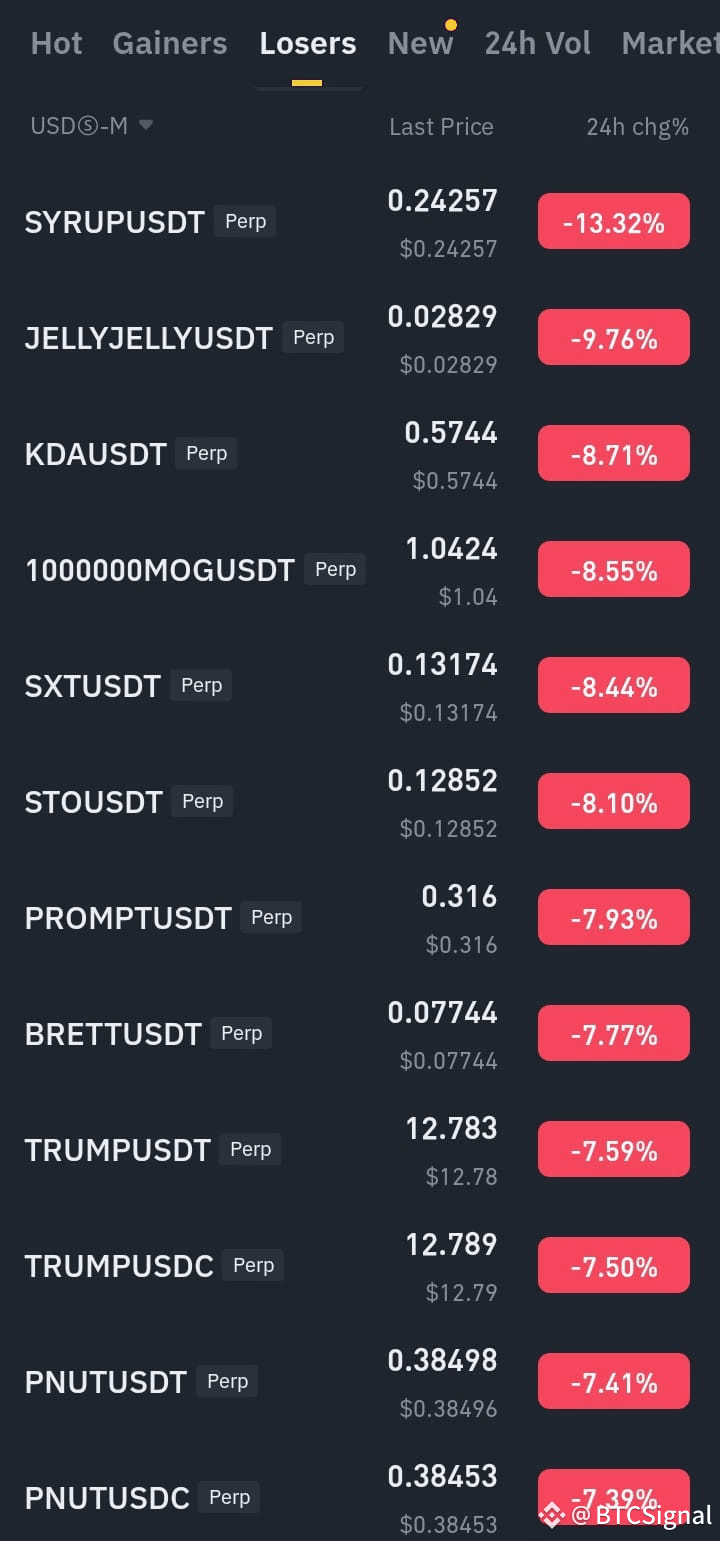Sort by the 24h chg% column header
This screenshot has height=1541, width=720.
pyautogui.click(x=637, y=127)
